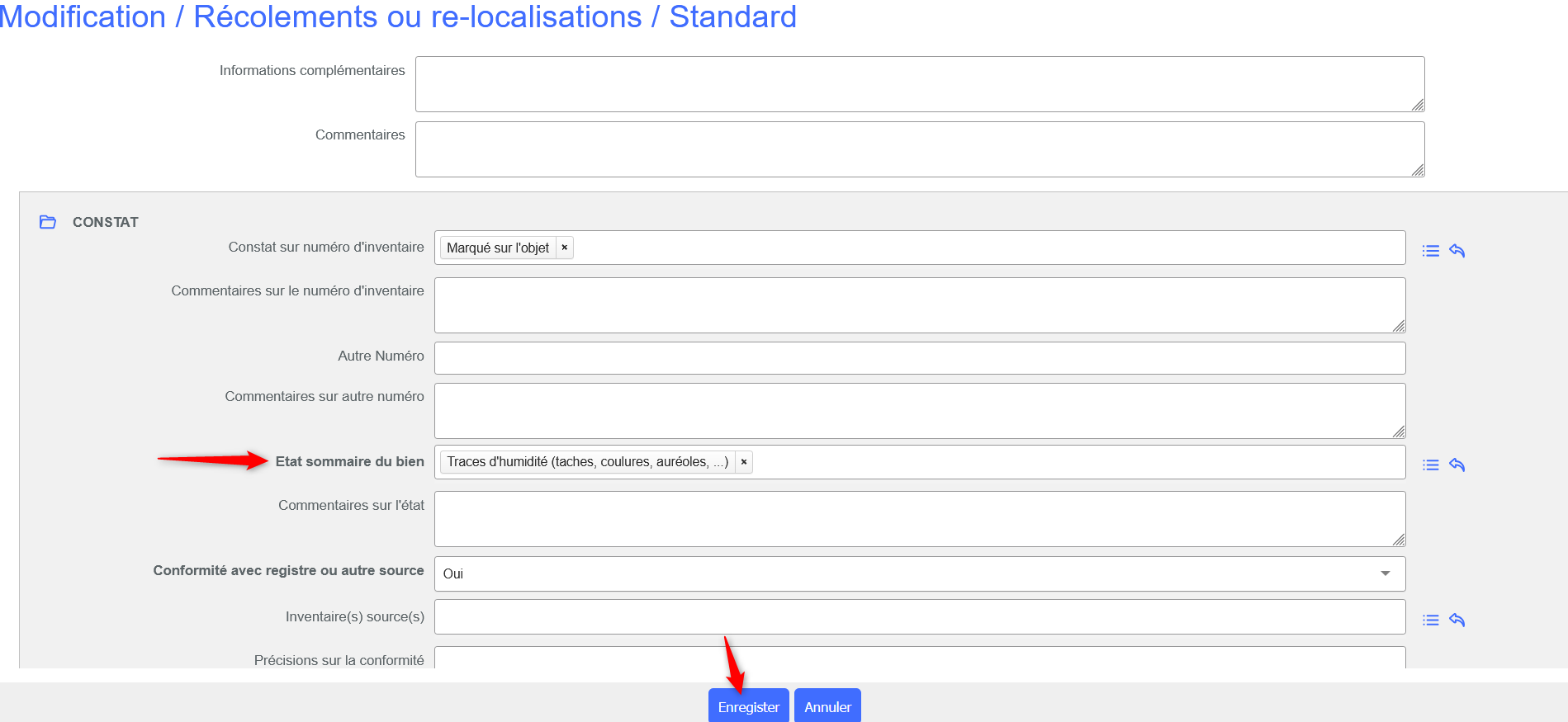Image resolution: width=1568 pixels, height=722 pixels.
Task: Open list picker for Constat sur numéro d'inventaire
Action: pyautogui.click(x=1430, y=251)
